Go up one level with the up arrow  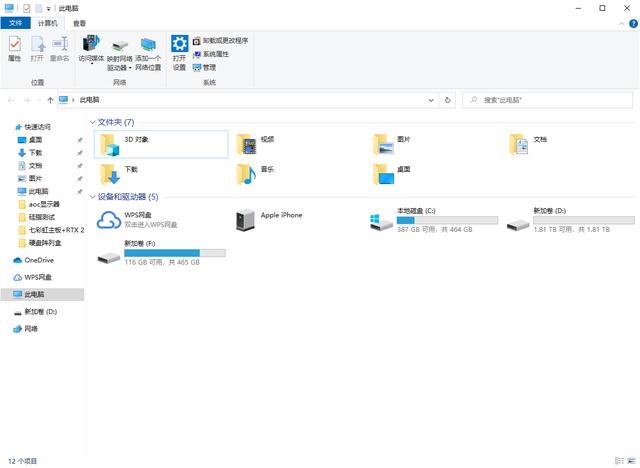point(50,100)
